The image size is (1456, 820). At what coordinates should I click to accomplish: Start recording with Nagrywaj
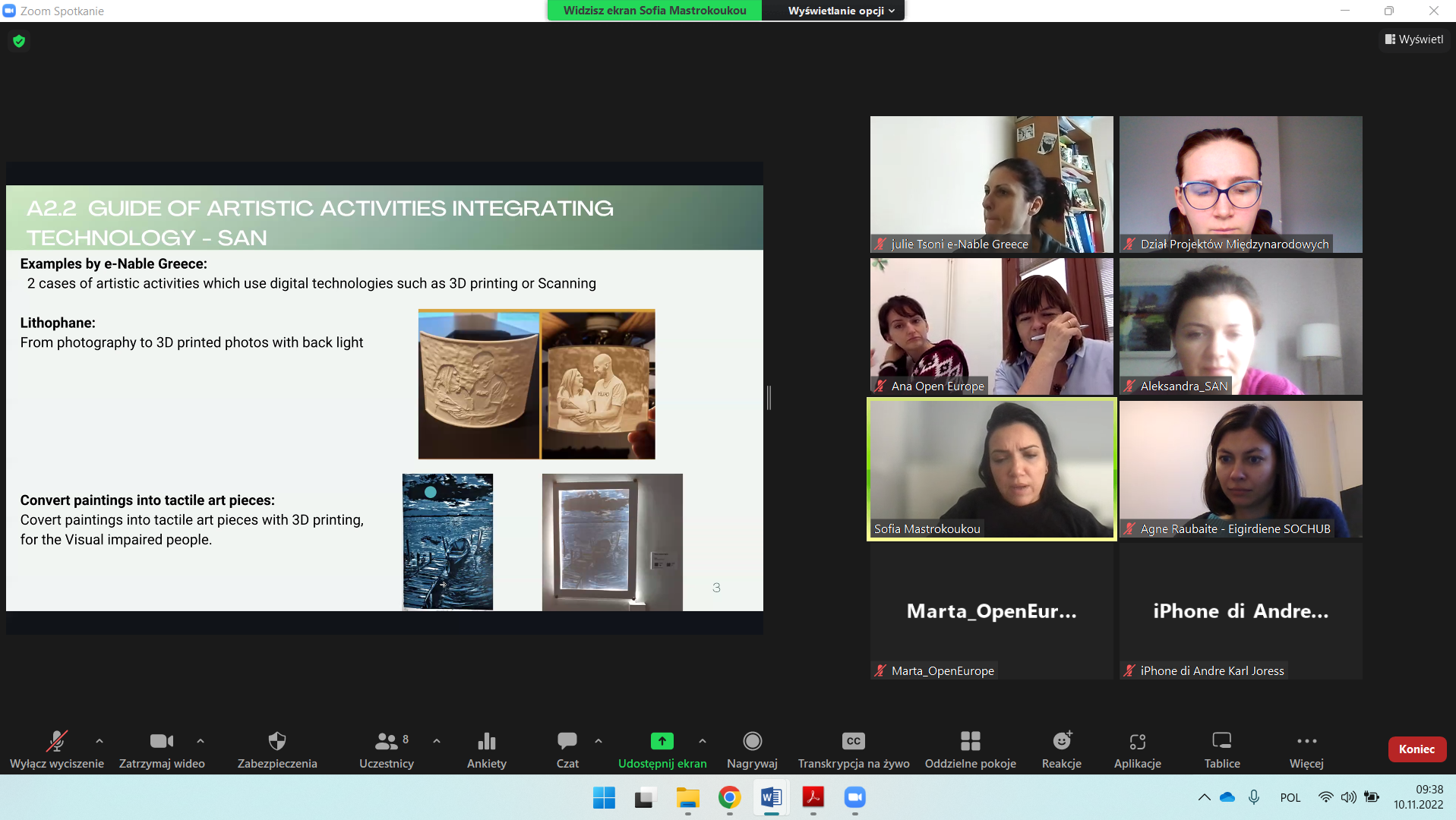[752, 749]
